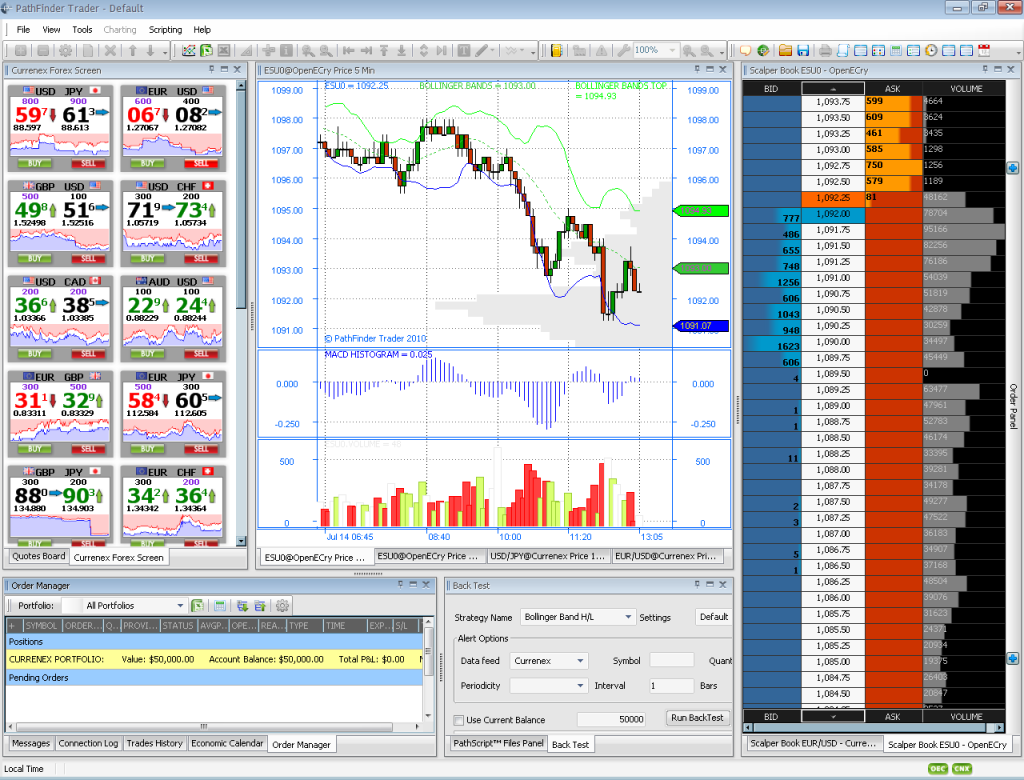Click the clock icon in right toolbar
The width and height of the screenshot is (1024, 780).
coord(931,50)
